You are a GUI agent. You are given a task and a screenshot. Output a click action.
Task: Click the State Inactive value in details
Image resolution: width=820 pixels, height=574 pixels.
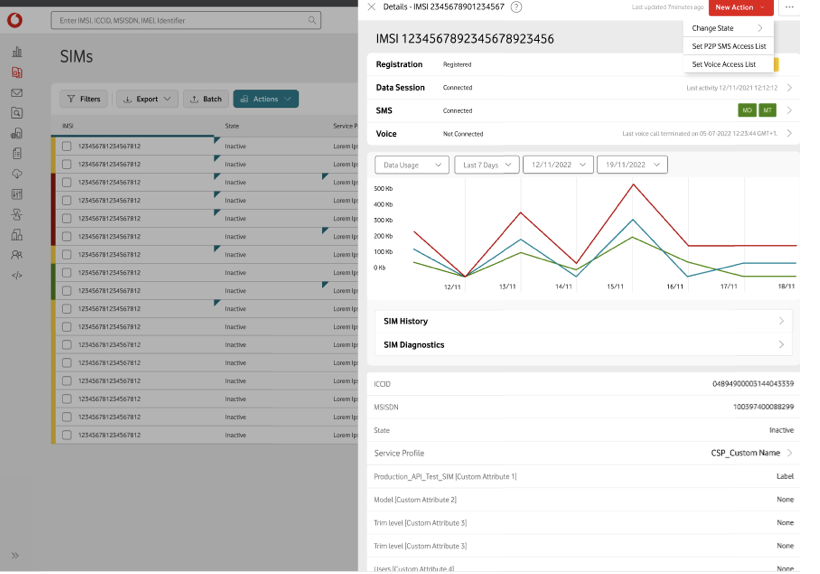pos(781,430)
